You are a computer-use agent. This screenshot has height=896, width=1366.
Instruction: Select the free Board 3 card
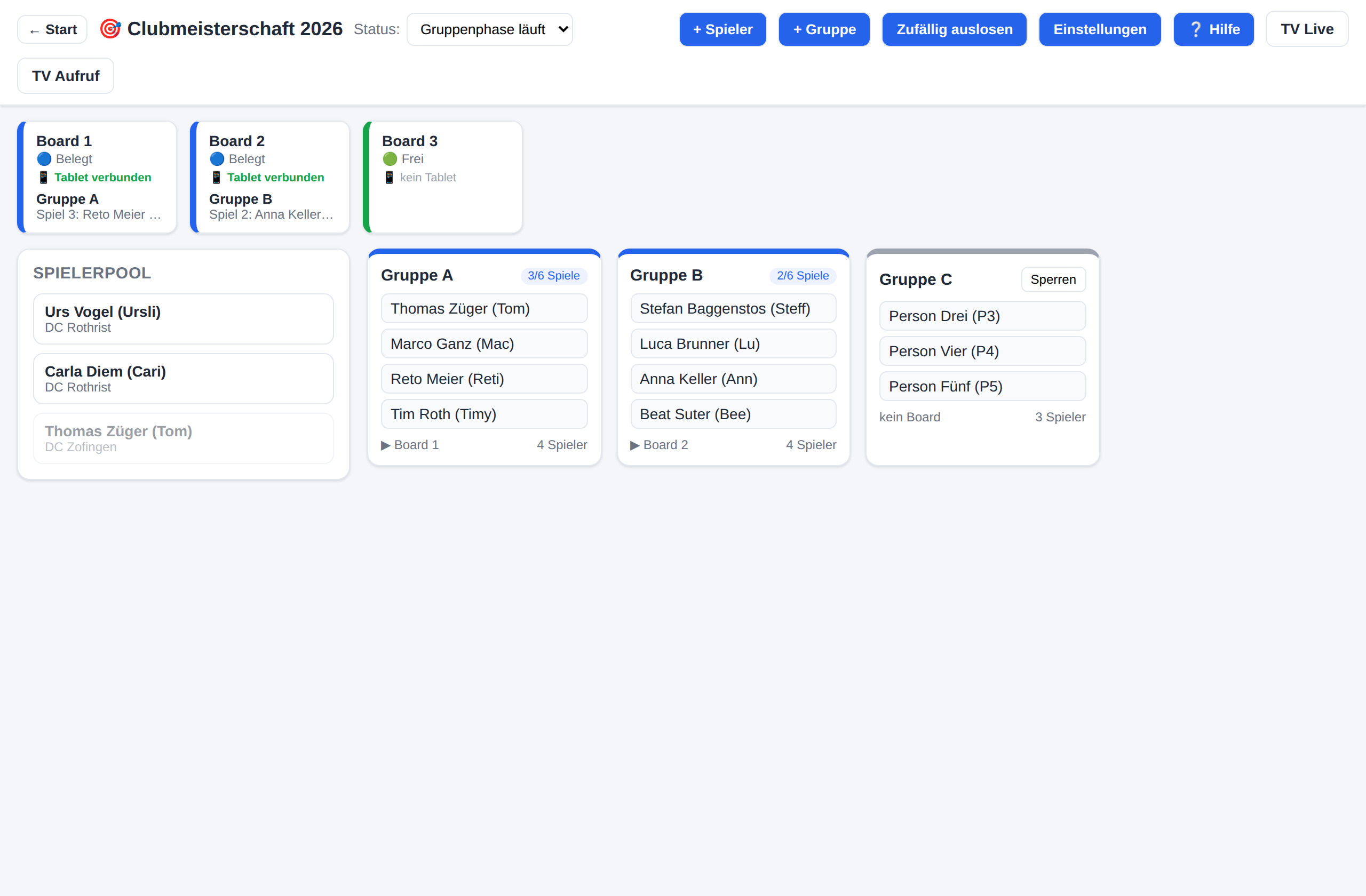[442, 177]
